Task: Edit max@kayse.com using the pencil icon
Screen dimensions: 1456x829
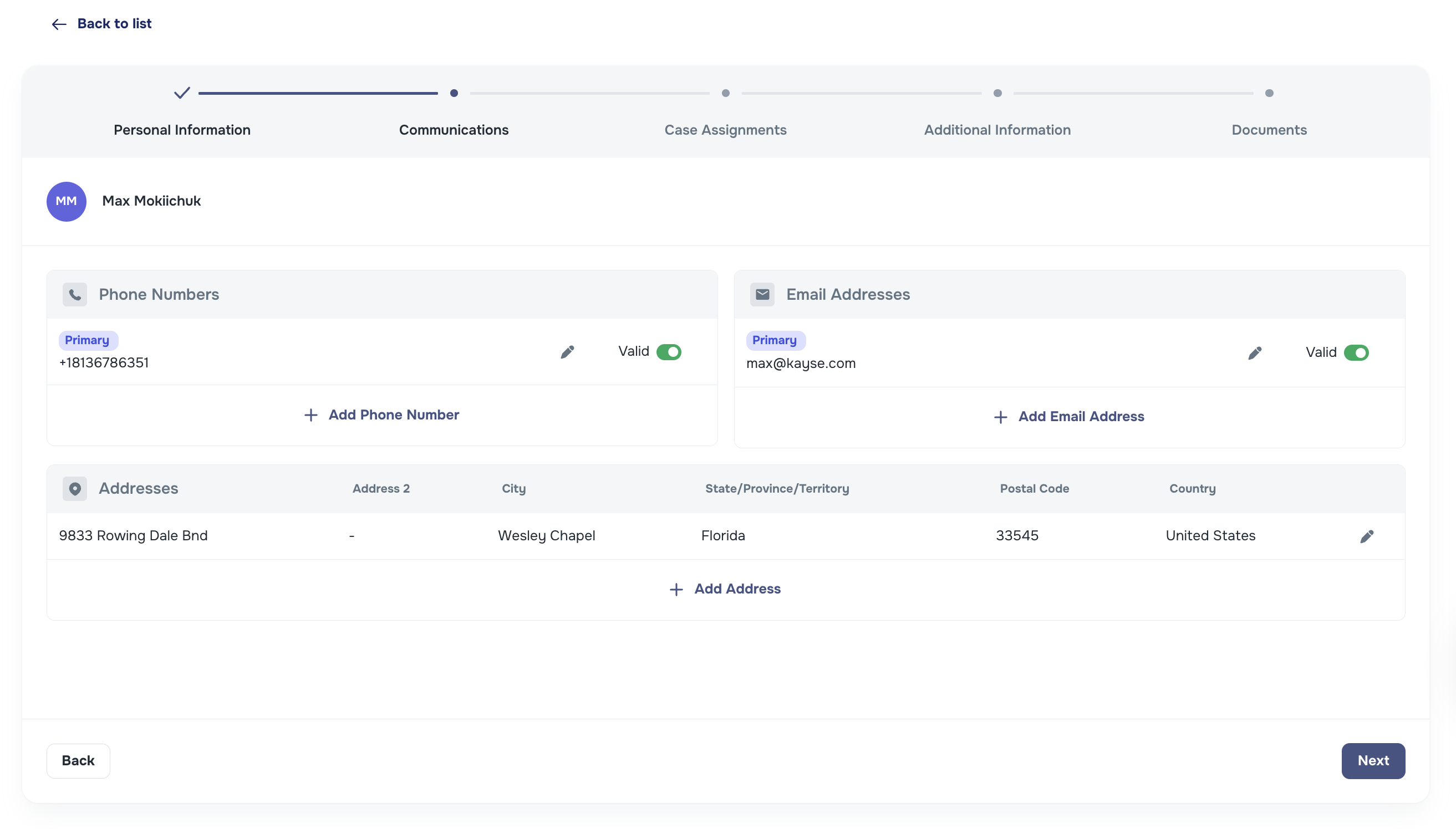Action: pos(1255,352)
